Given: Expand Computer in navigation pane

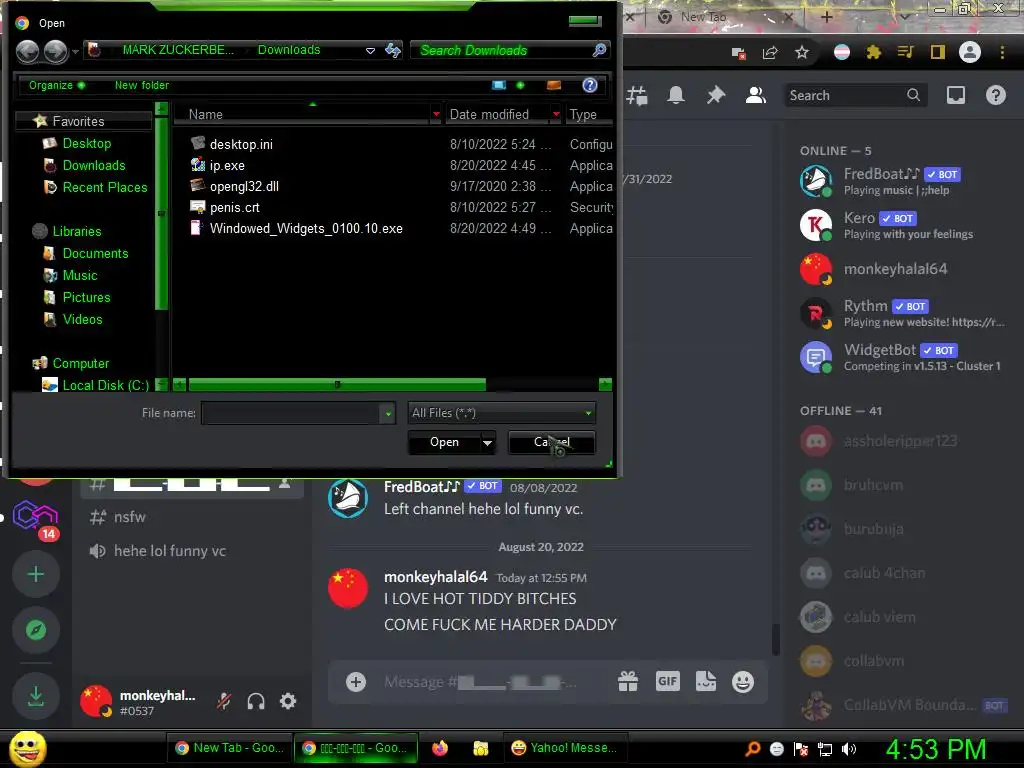Looking at the screenshot, I should point(80,363).
